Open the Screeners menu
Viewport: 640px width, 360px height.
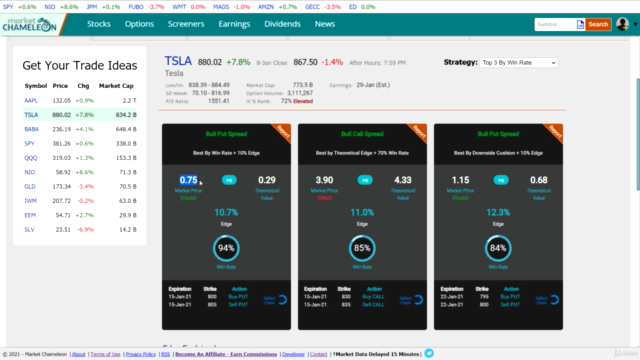point(186,24)
